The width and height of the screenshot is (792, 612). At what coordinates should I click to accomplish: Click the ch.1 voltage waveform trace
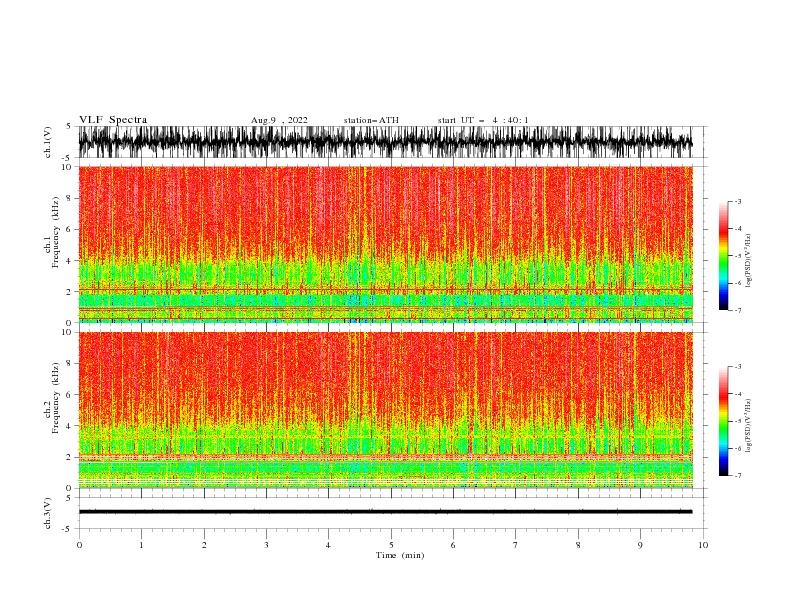pos(385,142)
